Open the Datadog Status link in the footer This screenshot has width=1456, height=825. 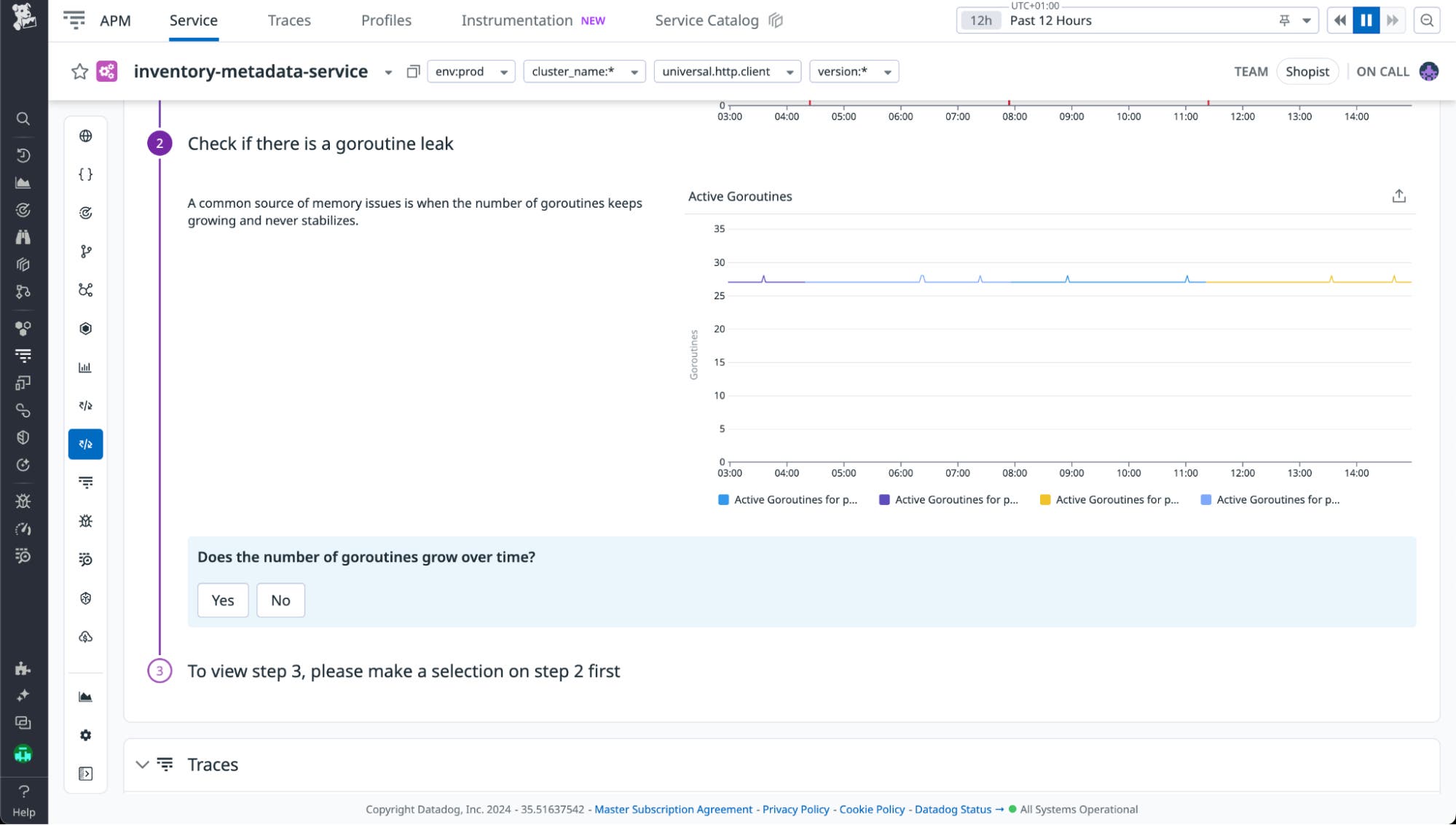[953, 809]
